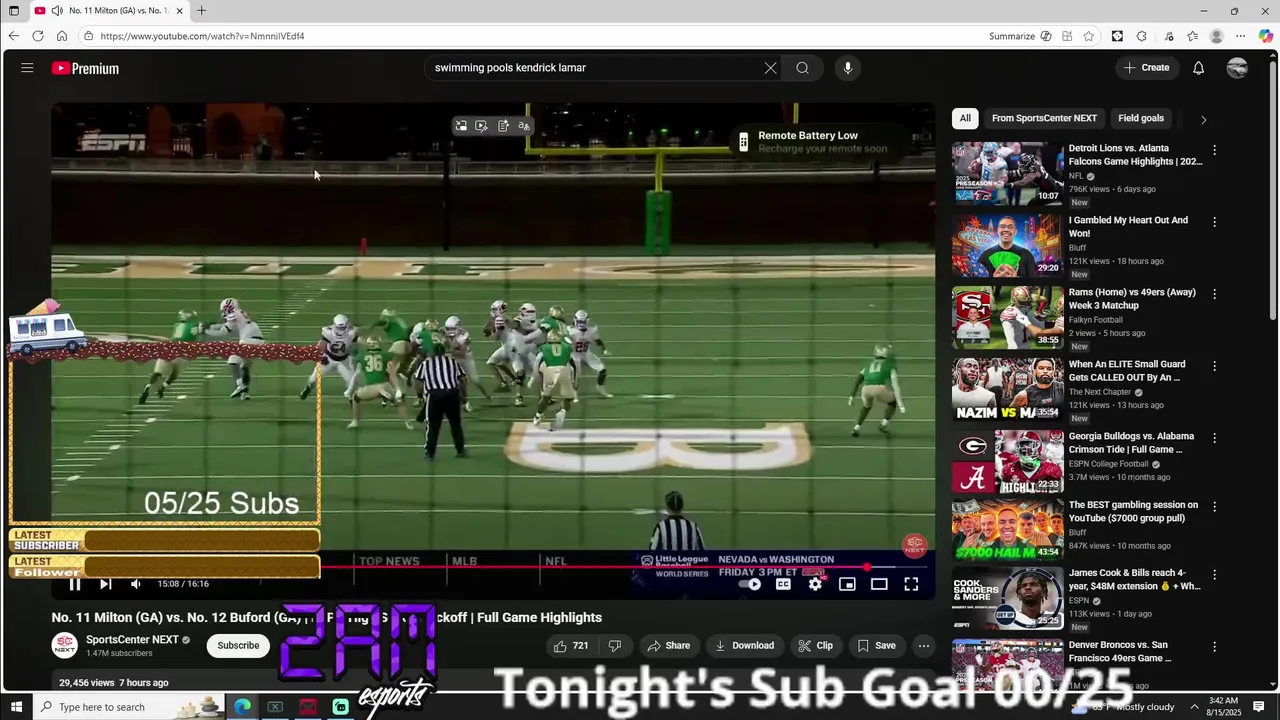
Task: Select the All filter chip
Action: click(965, 118)
